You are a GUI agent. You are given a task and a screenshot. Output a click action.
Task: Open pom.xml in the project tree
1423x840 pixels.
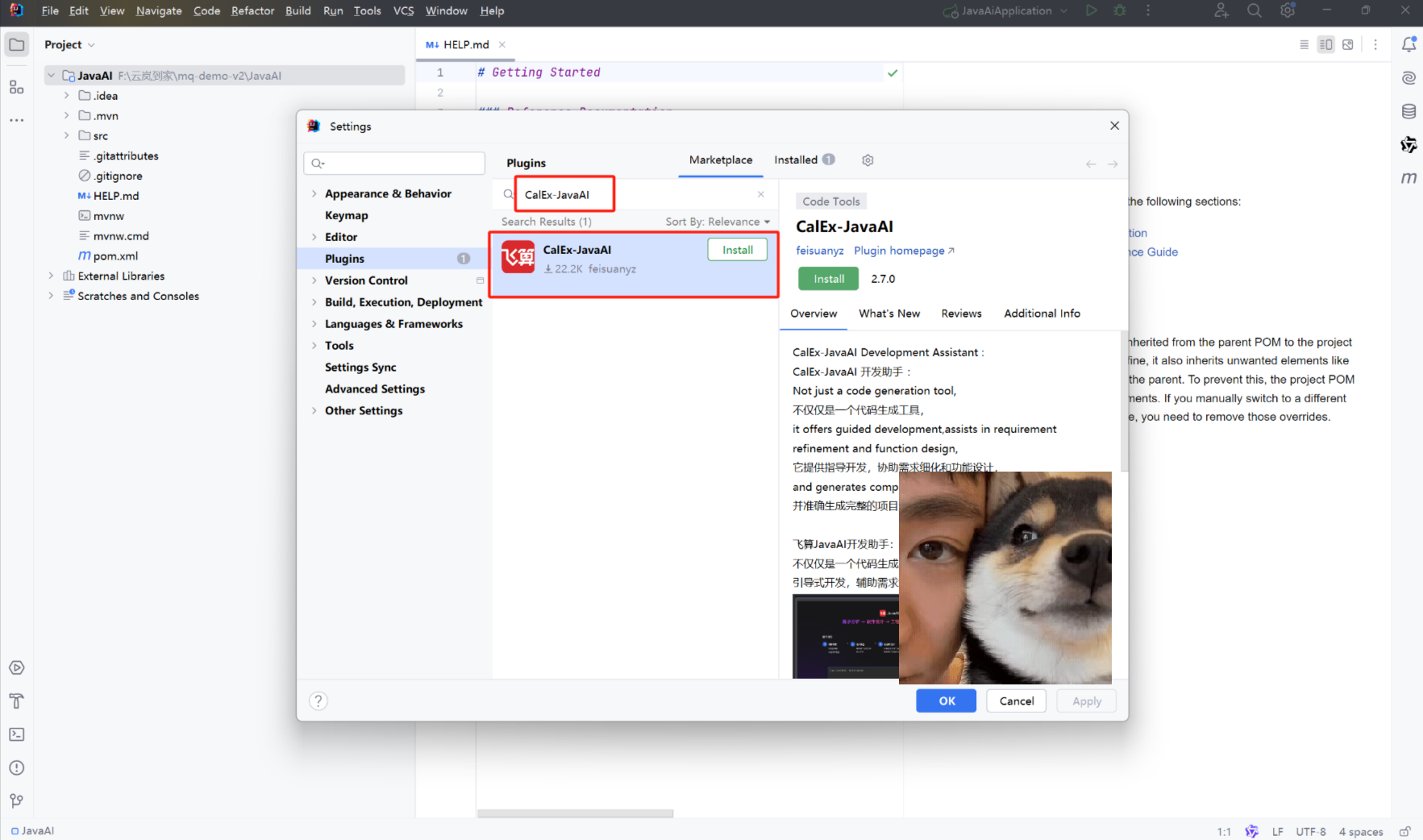[115, 256]
